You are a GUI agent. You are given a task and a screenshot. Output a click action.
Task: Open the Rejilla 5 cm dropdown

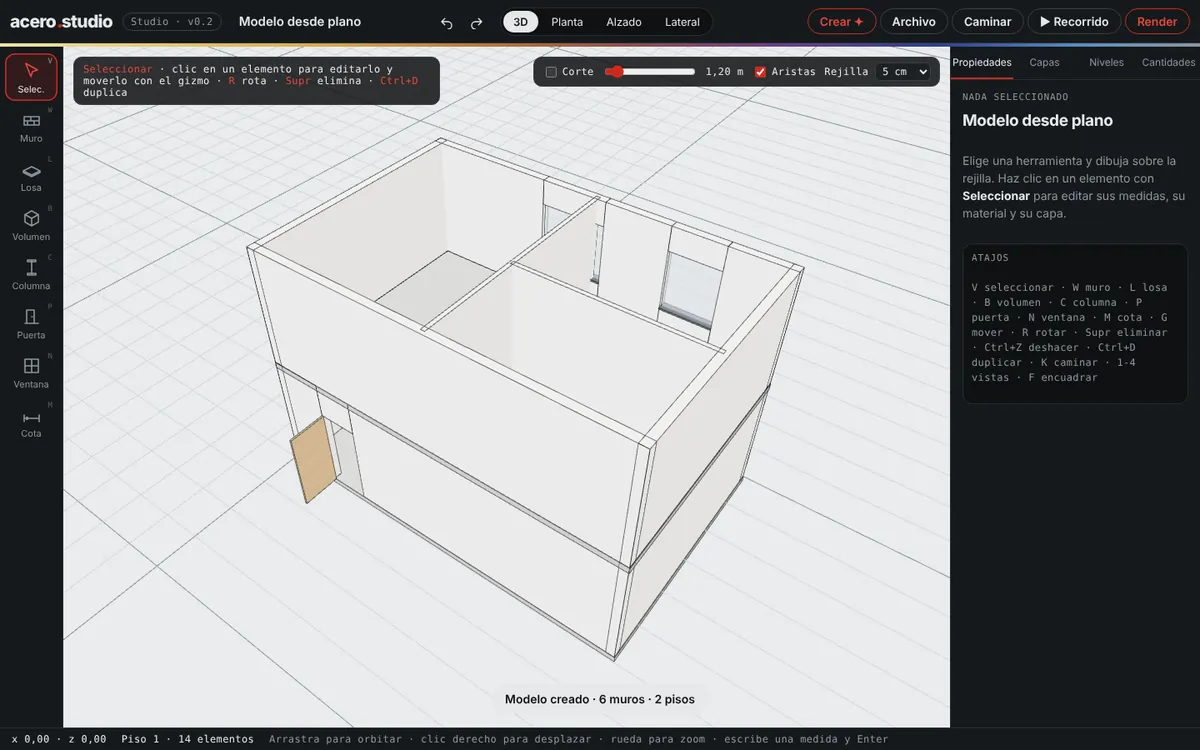point(903,72)
